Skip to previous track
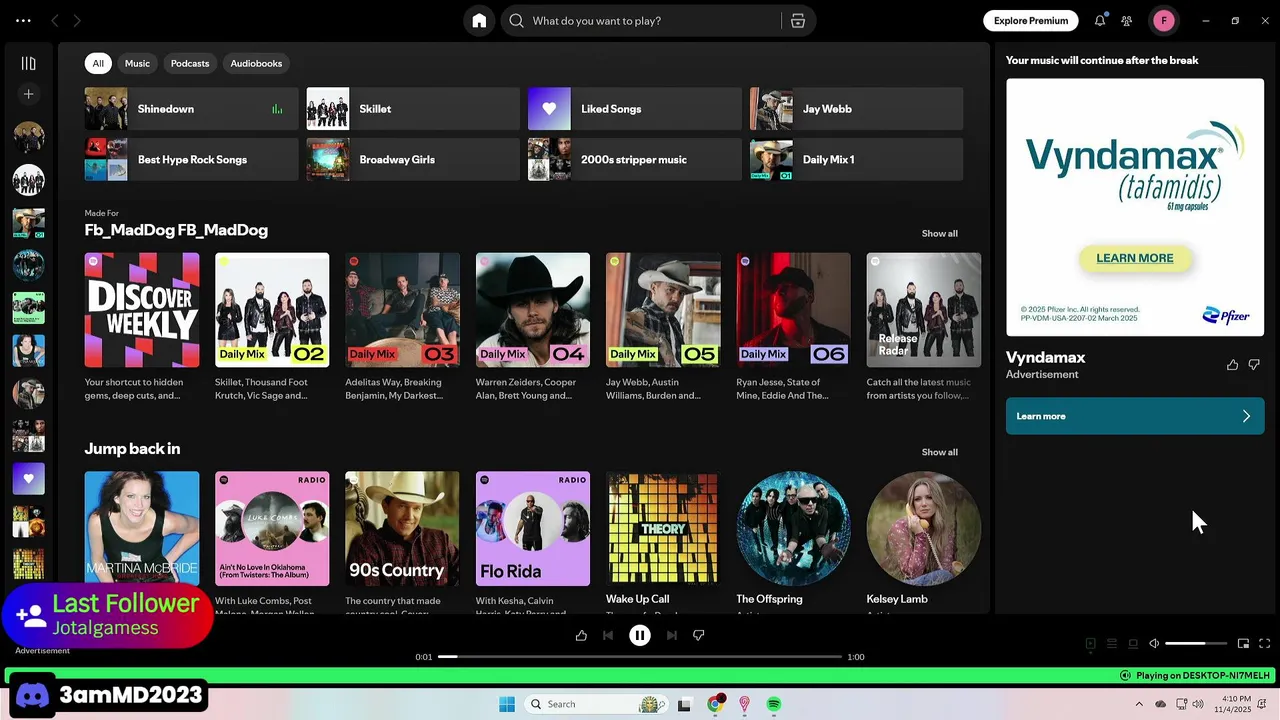Viewport: 1280px width, 720px height. pyautogui.click(x=608, y=635)
